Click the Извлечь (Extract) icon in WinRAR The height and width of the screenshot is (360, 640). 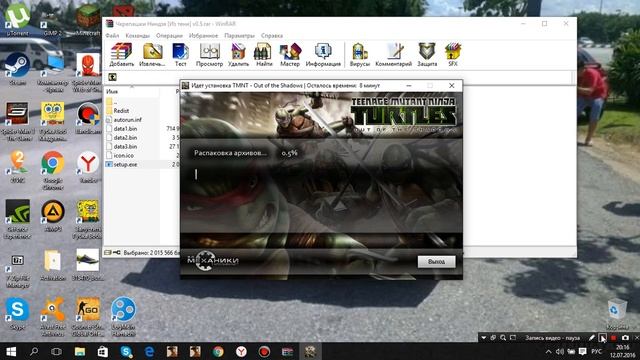pyautogui.click(x=152, y=55)
